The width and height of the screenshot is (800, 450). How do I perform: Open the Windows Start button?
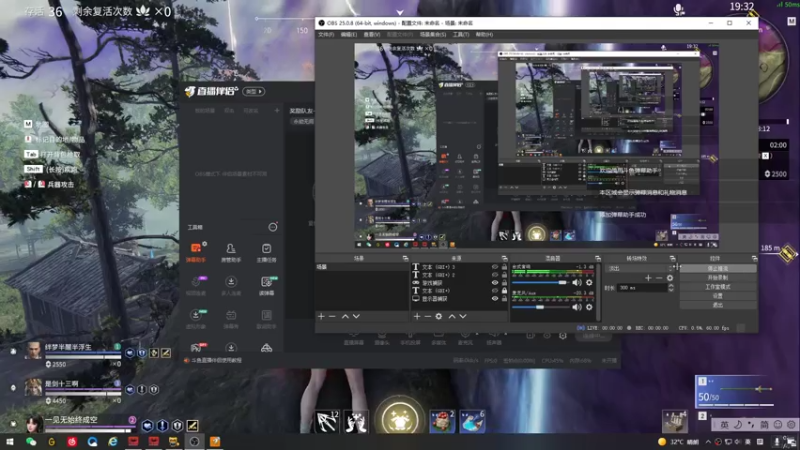point(10,442)
